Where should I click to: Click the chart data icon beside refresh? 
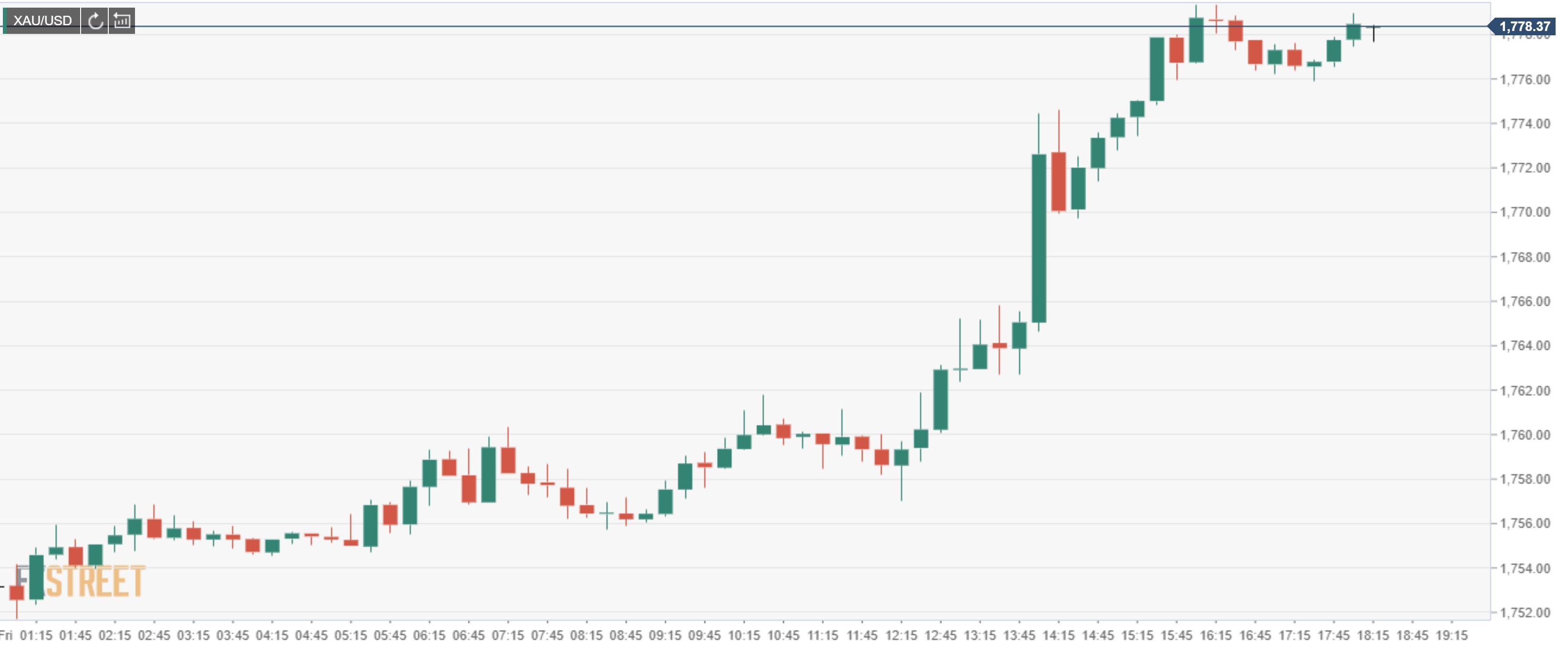coord(122,21)
